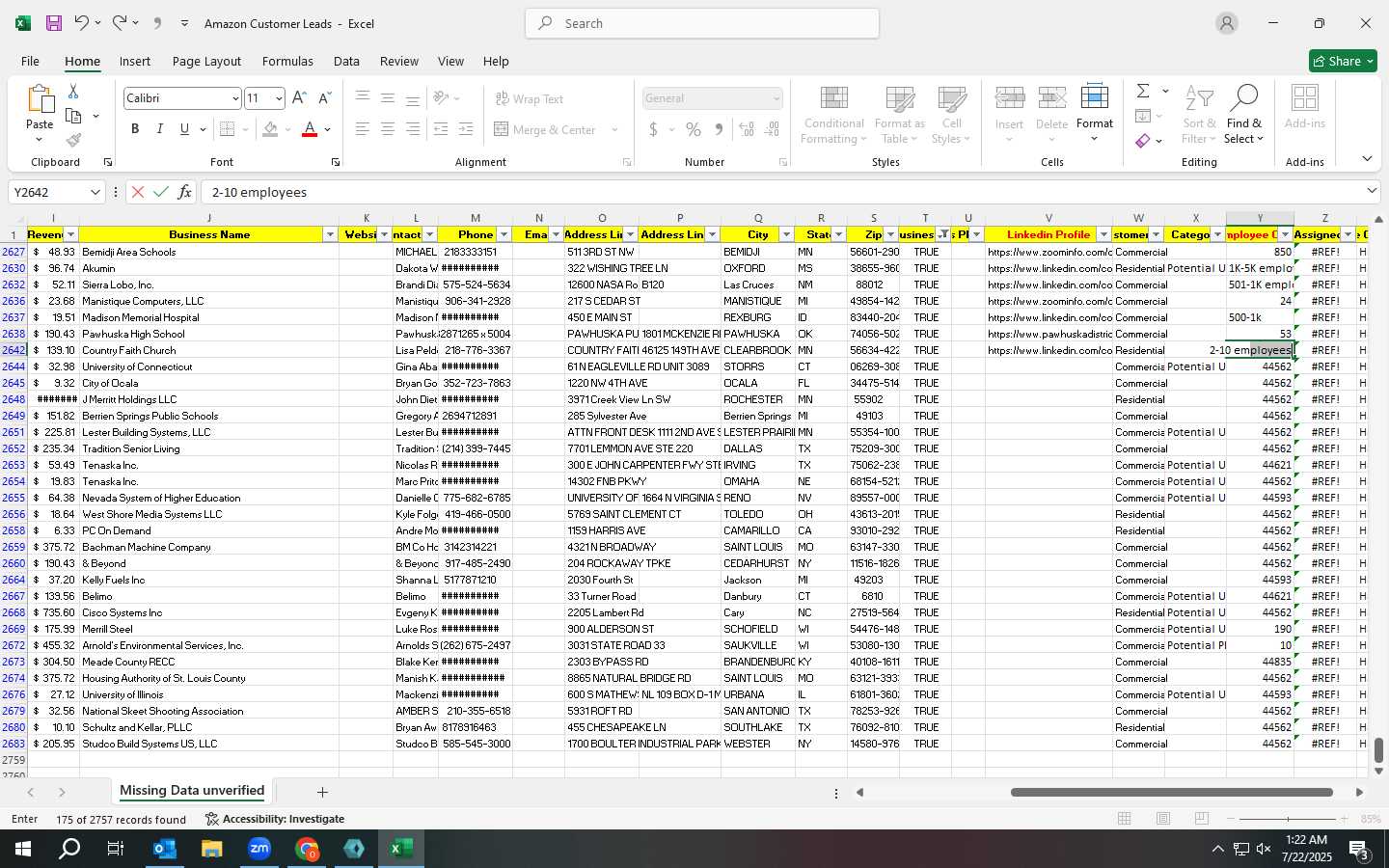Switch to the Review tab
Image resolution: width=1389 pixels, height=868 pixels.
(x=399, y=61)
